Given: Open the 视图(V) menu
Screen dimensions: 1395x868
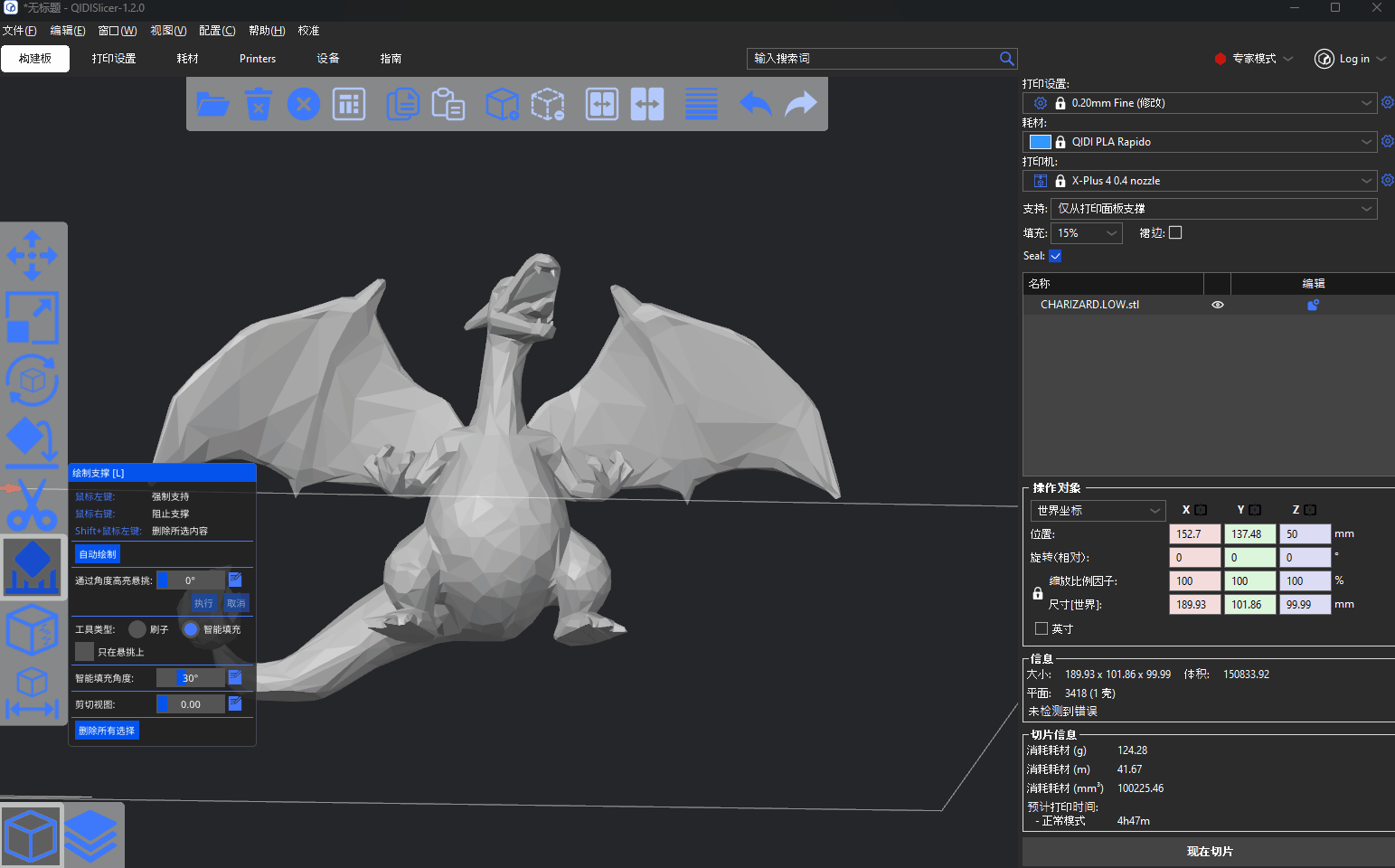Looking at the screenshot, I should (168, 31).
